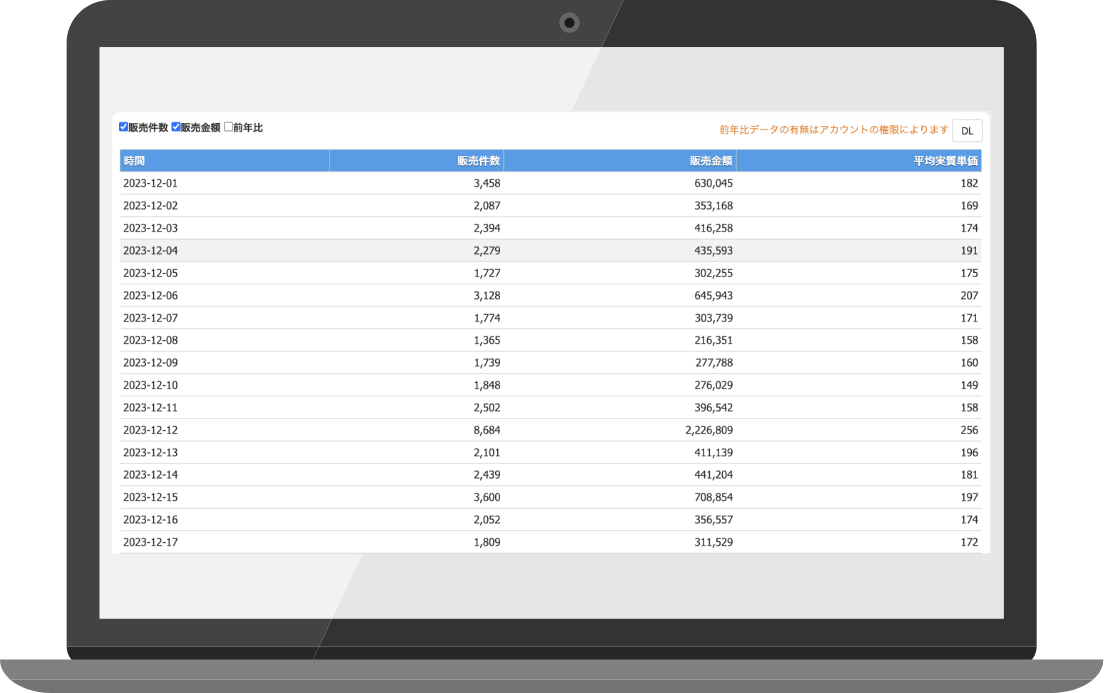Click the 前年比データ permission notice text
Image resolution: width=1104 pixels, height=693 pixels.
click(x=833, y=130)
